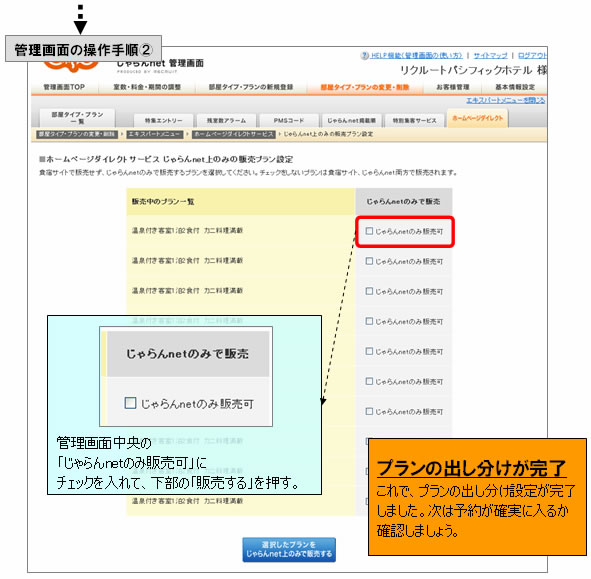Click the hotel name リクルートパシフィックホテル 様

473,70
